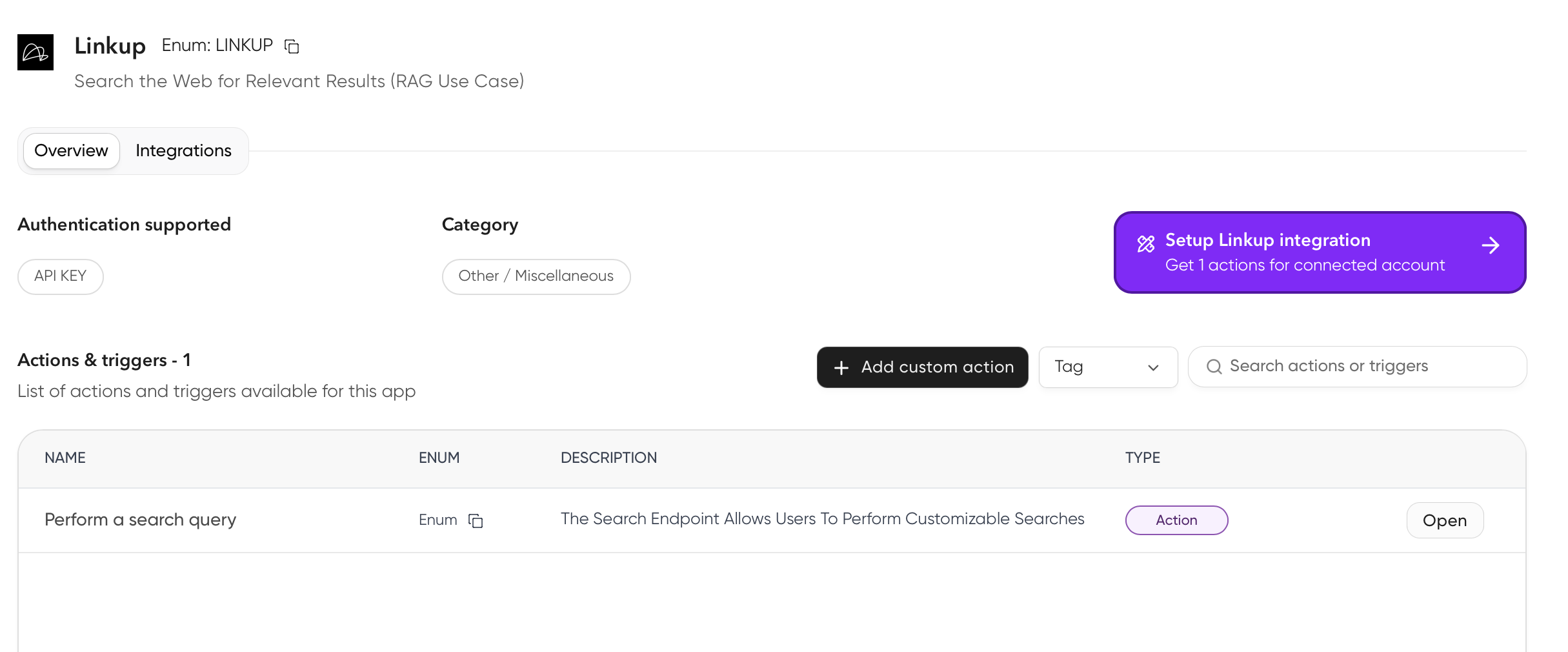Click the plus icon on Add custom action

coord(841,367)
